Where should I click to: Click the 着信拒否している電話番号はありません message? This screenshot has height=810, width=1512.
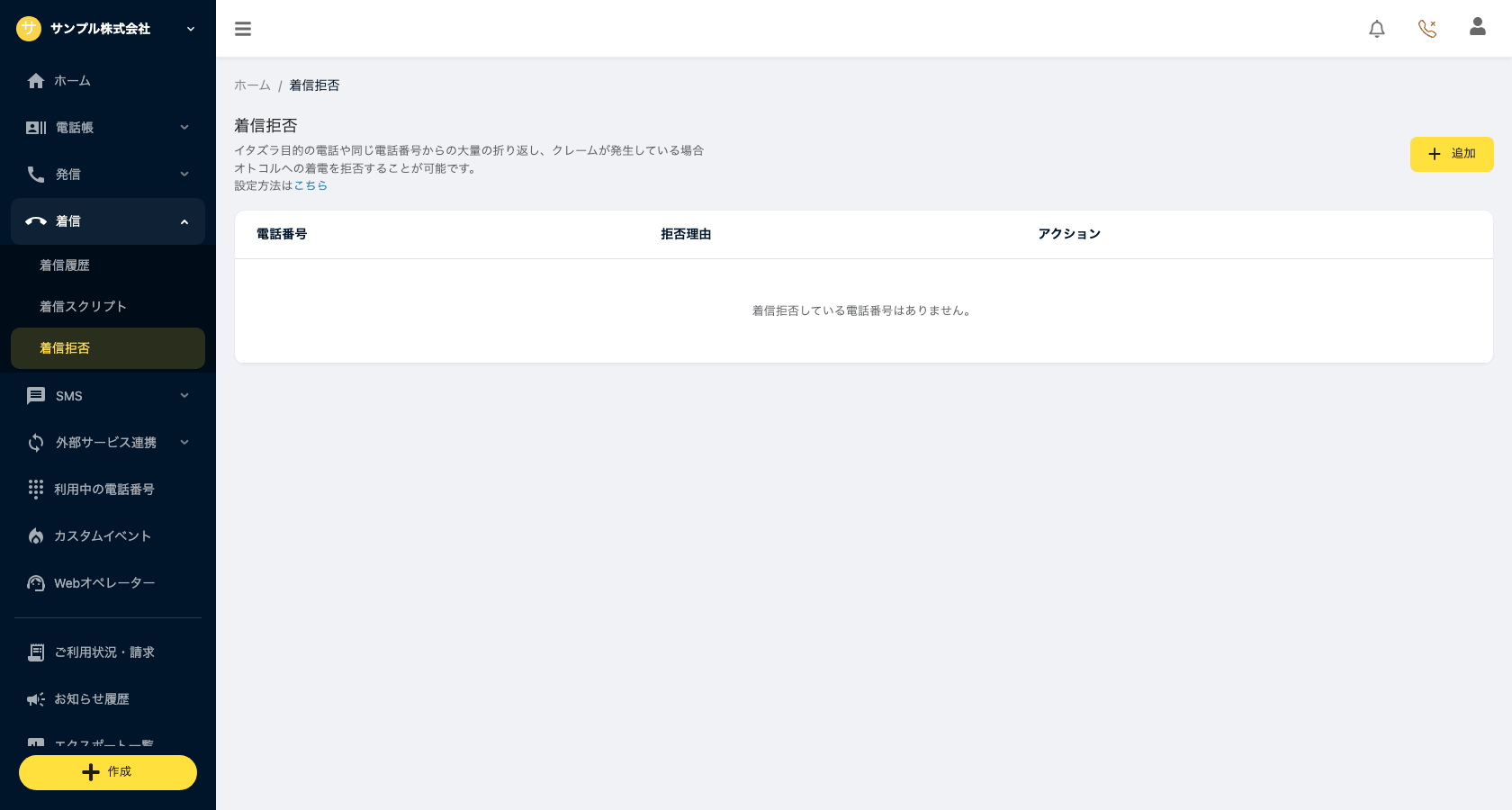862,310
